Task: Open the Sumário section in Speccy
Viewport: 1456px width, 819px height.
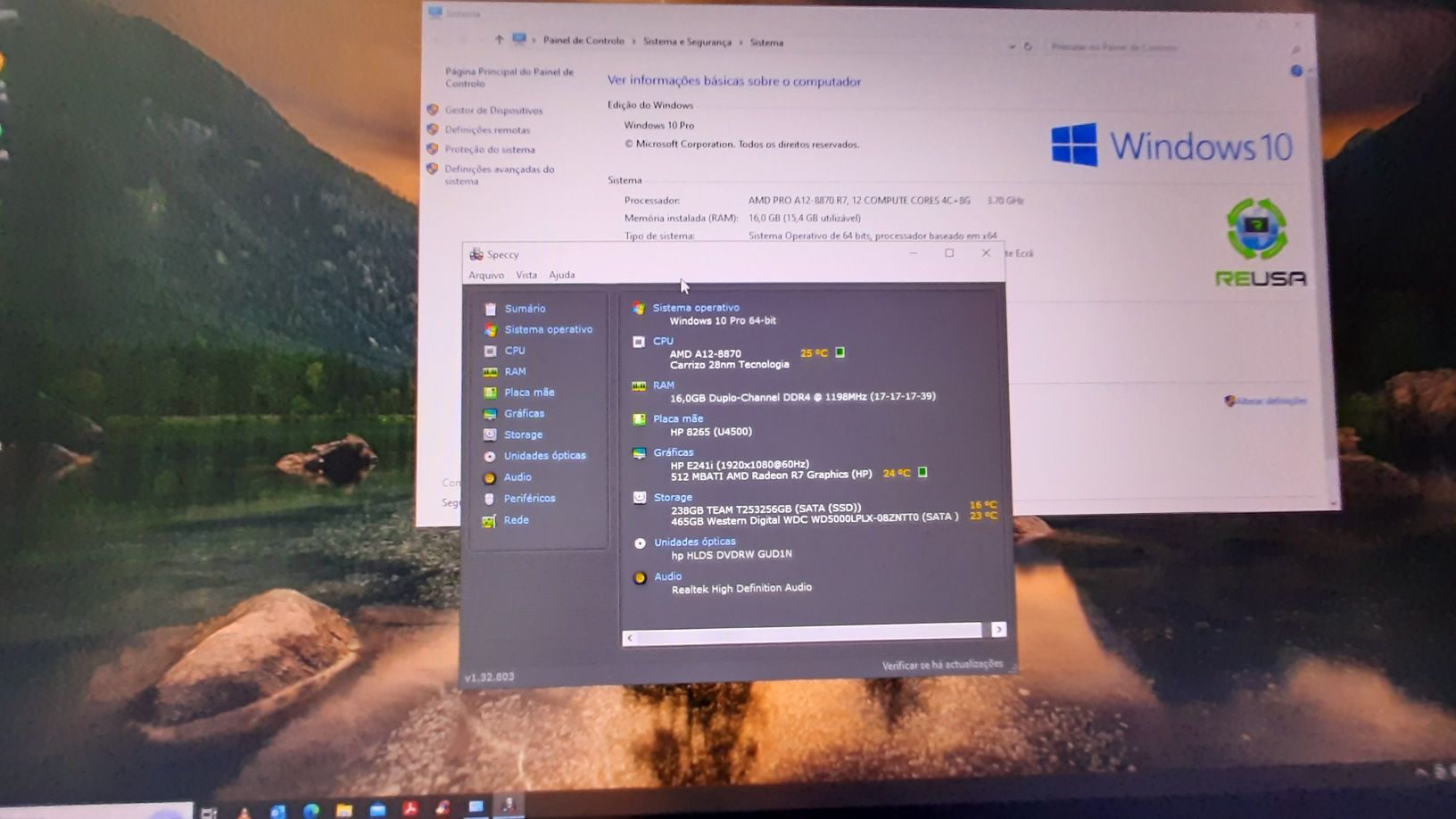Action: point(525,309)
